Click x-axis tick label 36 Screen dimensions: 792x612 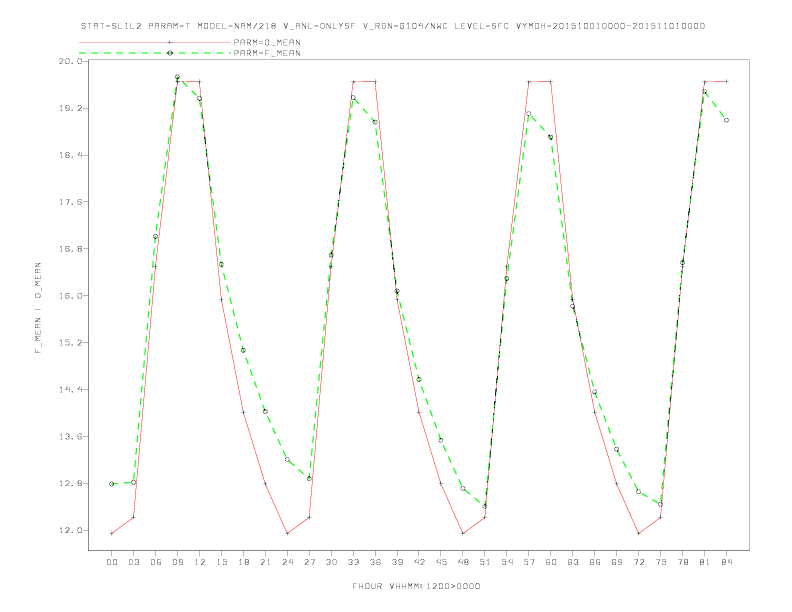coord(375,562)
